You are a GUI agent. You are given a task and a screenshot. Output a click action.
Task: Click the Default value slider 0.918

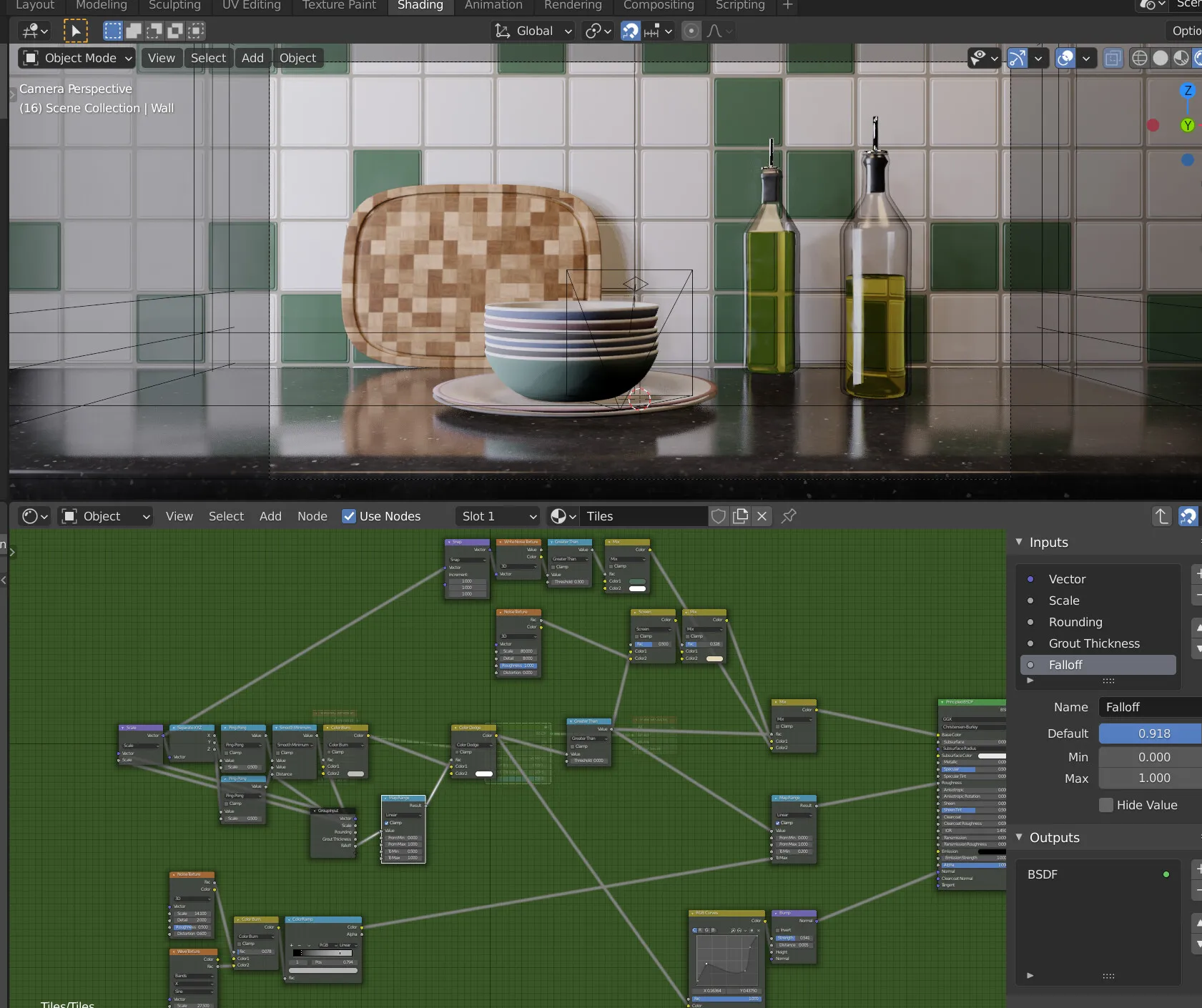click(x=1153, y=733)
